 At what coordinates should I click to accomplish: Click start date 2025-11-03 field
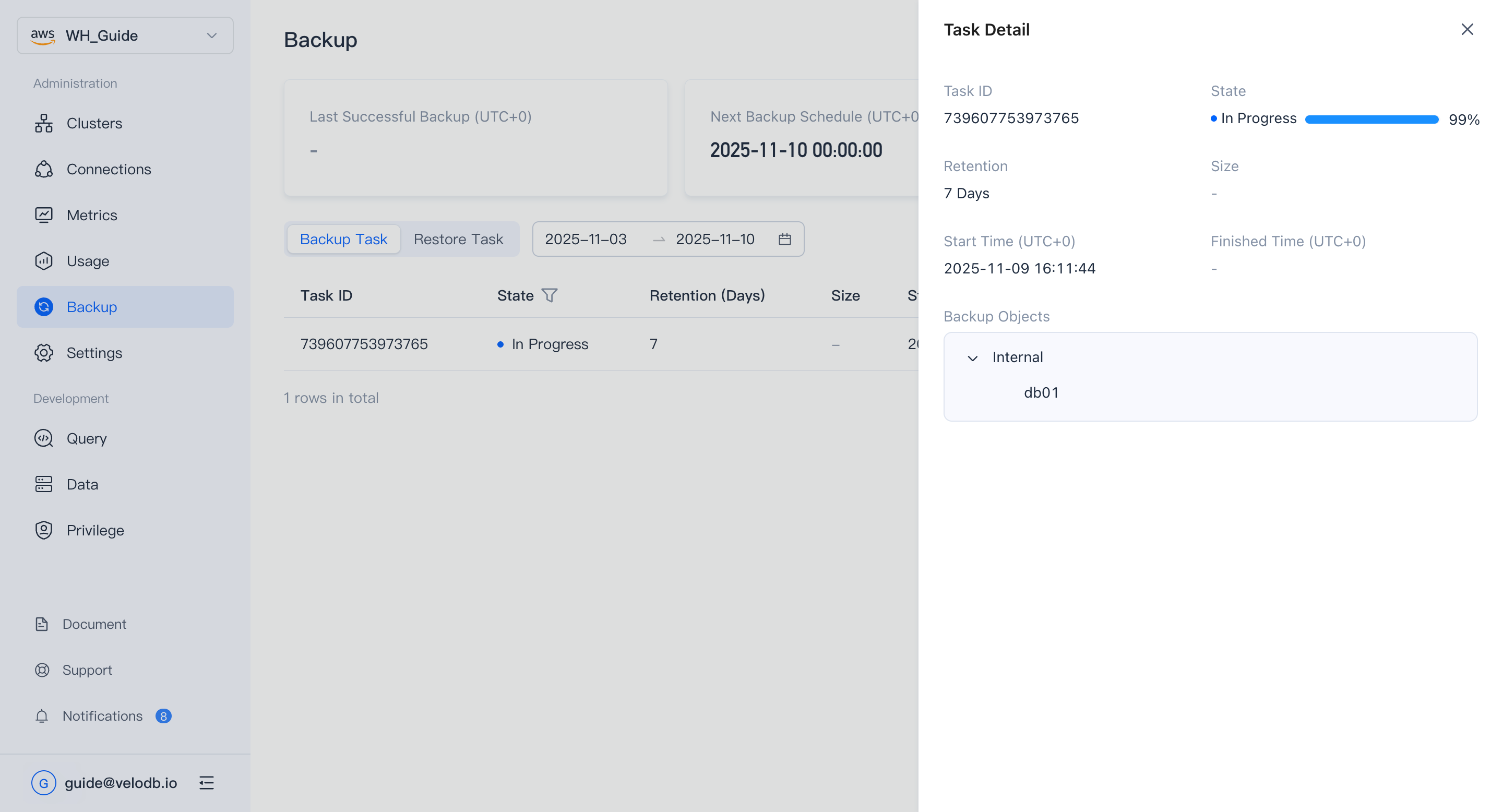coord(585,239)
